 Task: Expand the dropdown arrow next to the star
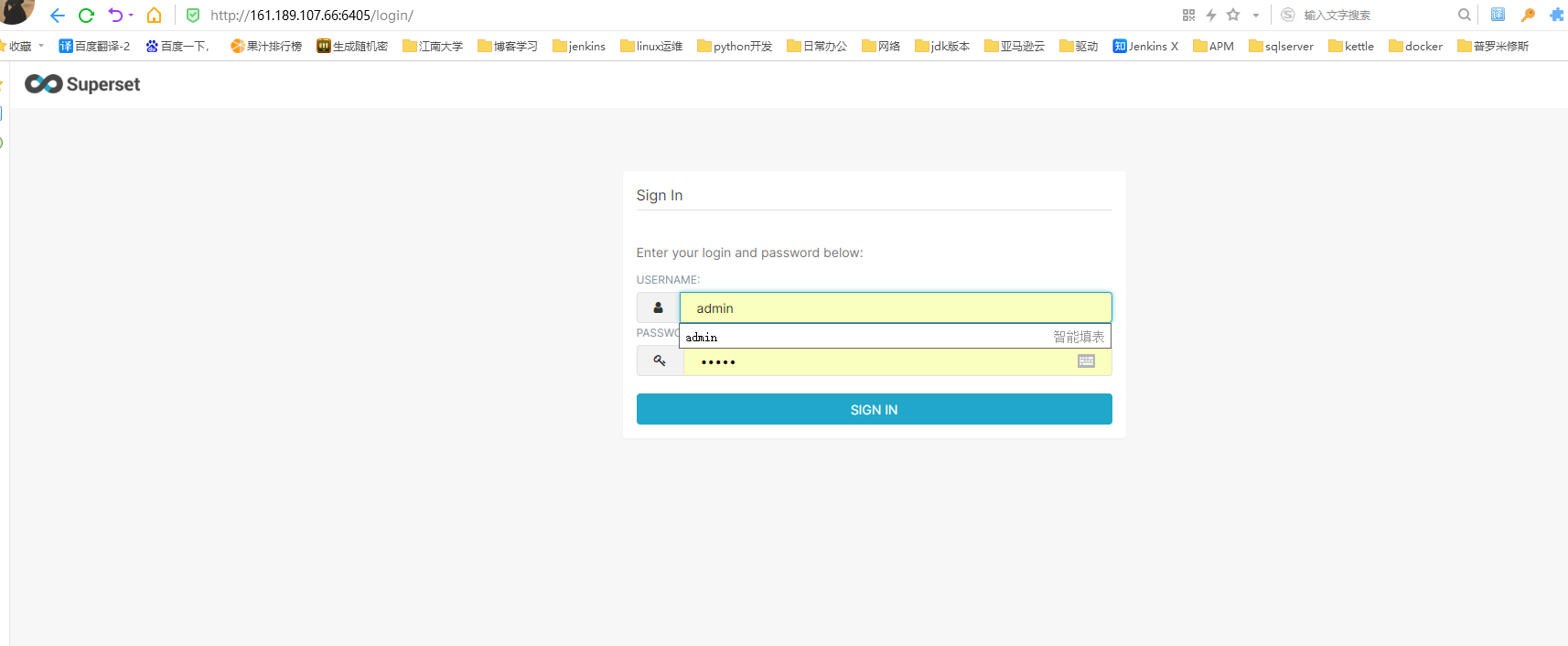1256,16
